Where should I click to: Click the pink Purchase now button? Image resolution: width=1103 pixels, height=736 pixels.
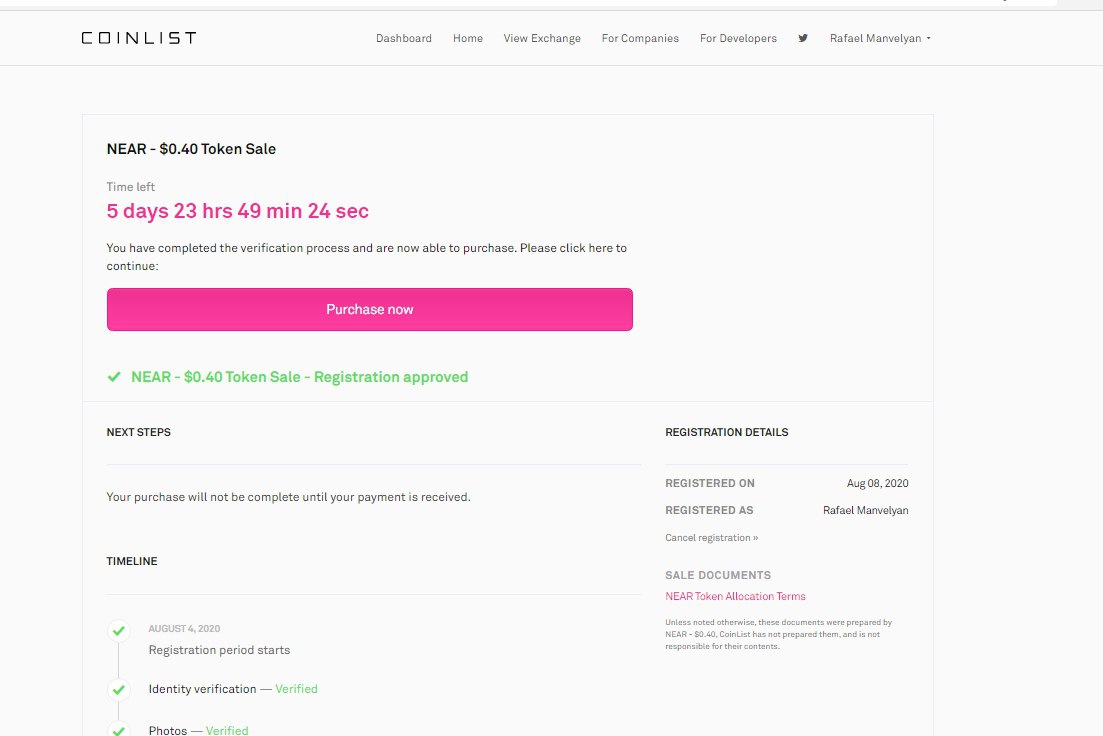point(369,310)
